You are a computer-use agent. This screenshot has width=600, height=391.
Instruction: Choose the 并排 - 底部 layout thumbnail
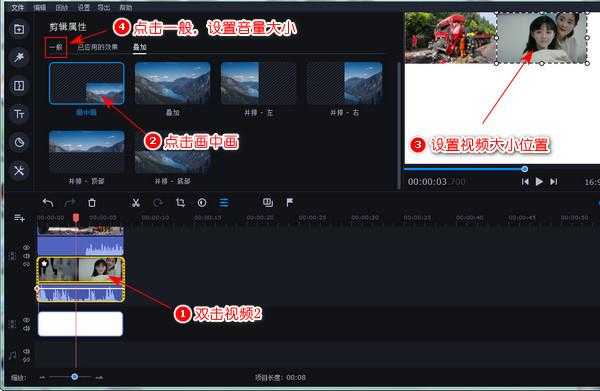[x=173, y=161]
